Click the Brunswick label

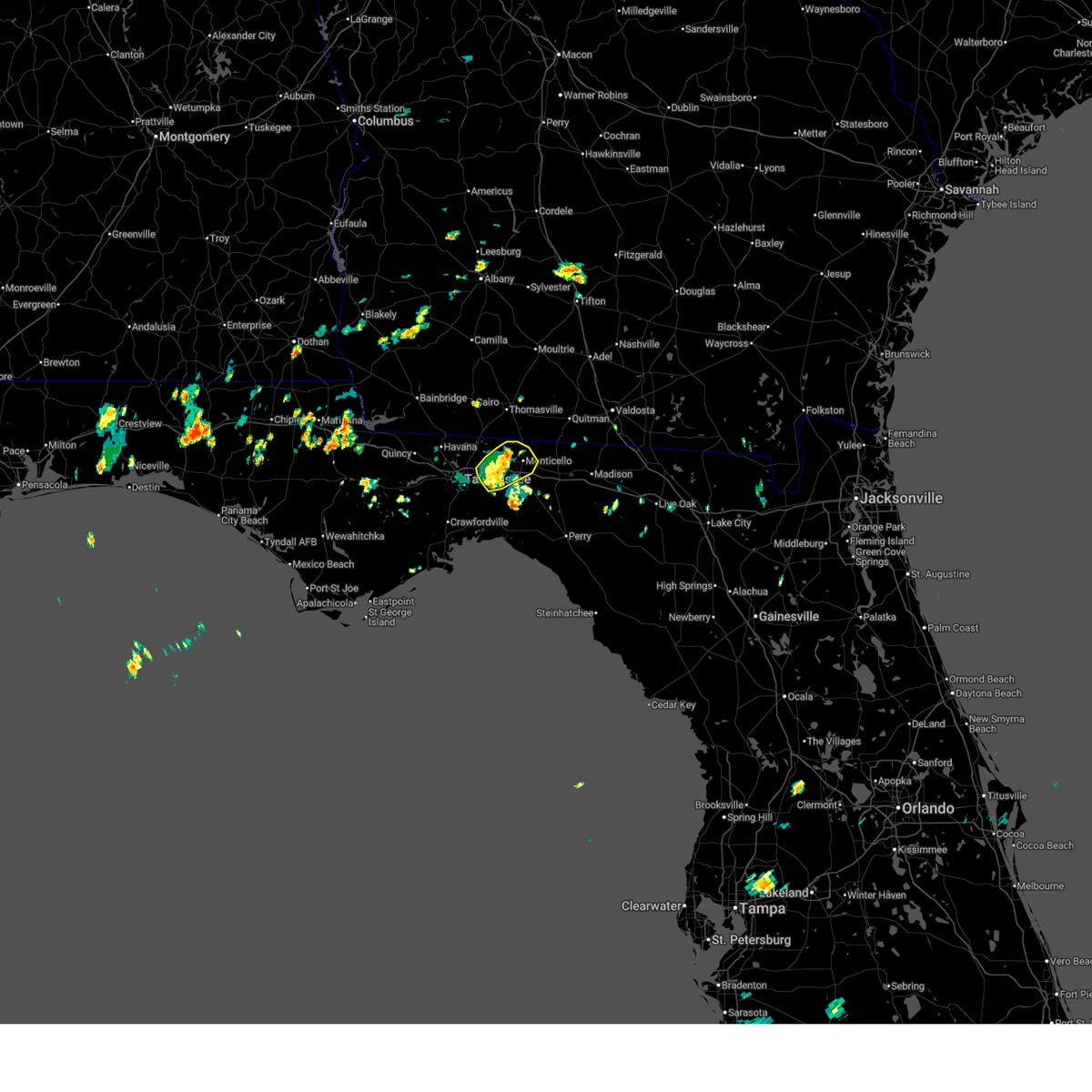907,354
